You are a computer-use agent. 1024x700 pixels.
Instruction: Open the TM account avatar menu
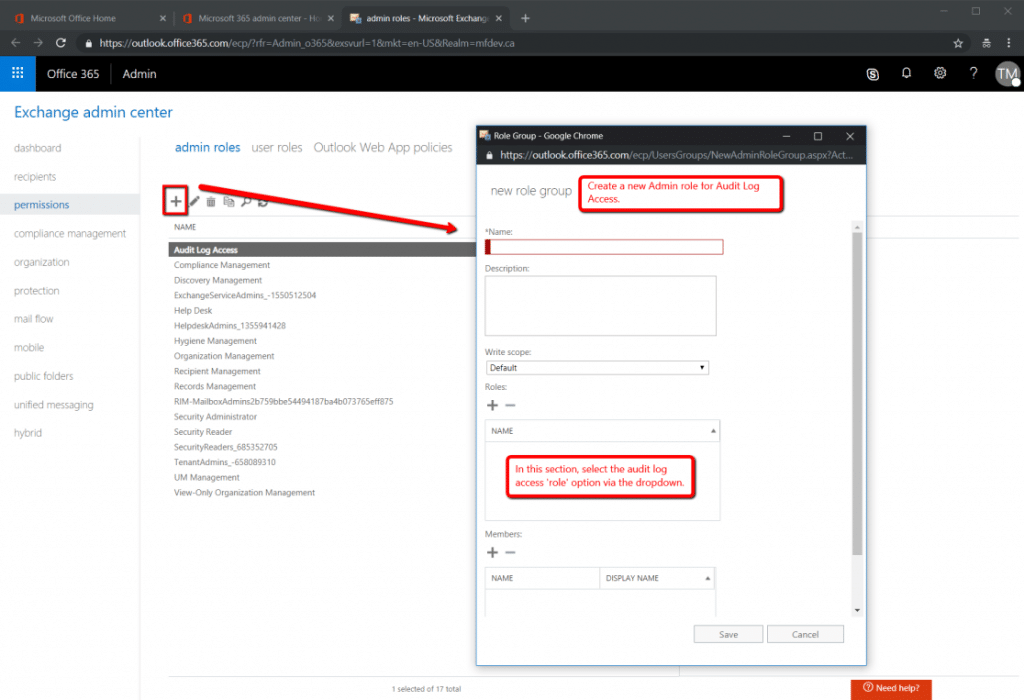click(x=1007, y=74)
